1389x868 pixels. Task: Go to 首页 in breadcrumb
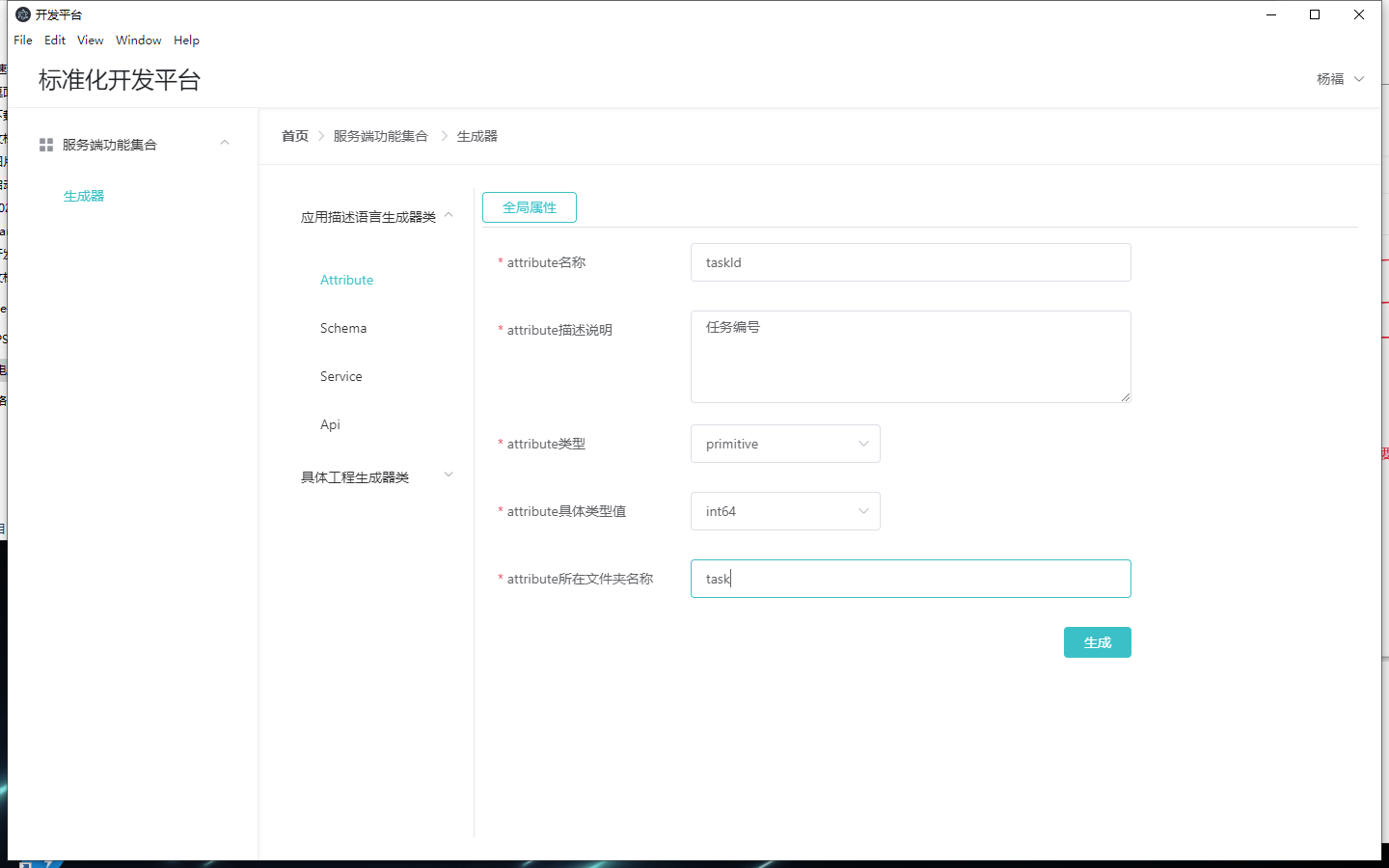295,136
